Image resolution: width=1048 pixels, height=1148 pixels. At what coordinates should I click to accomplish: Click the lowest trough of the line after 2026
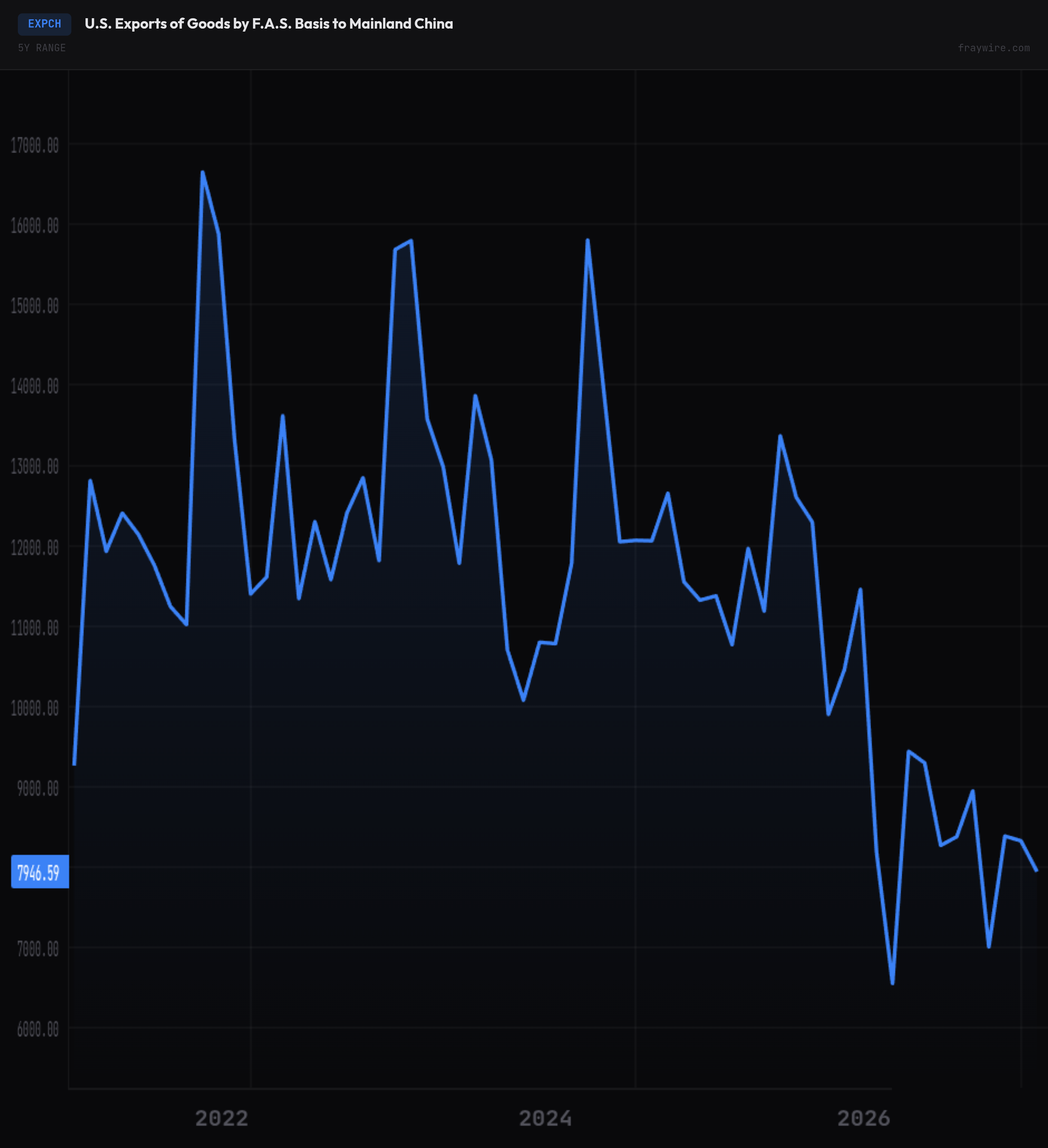coord(893,983)
